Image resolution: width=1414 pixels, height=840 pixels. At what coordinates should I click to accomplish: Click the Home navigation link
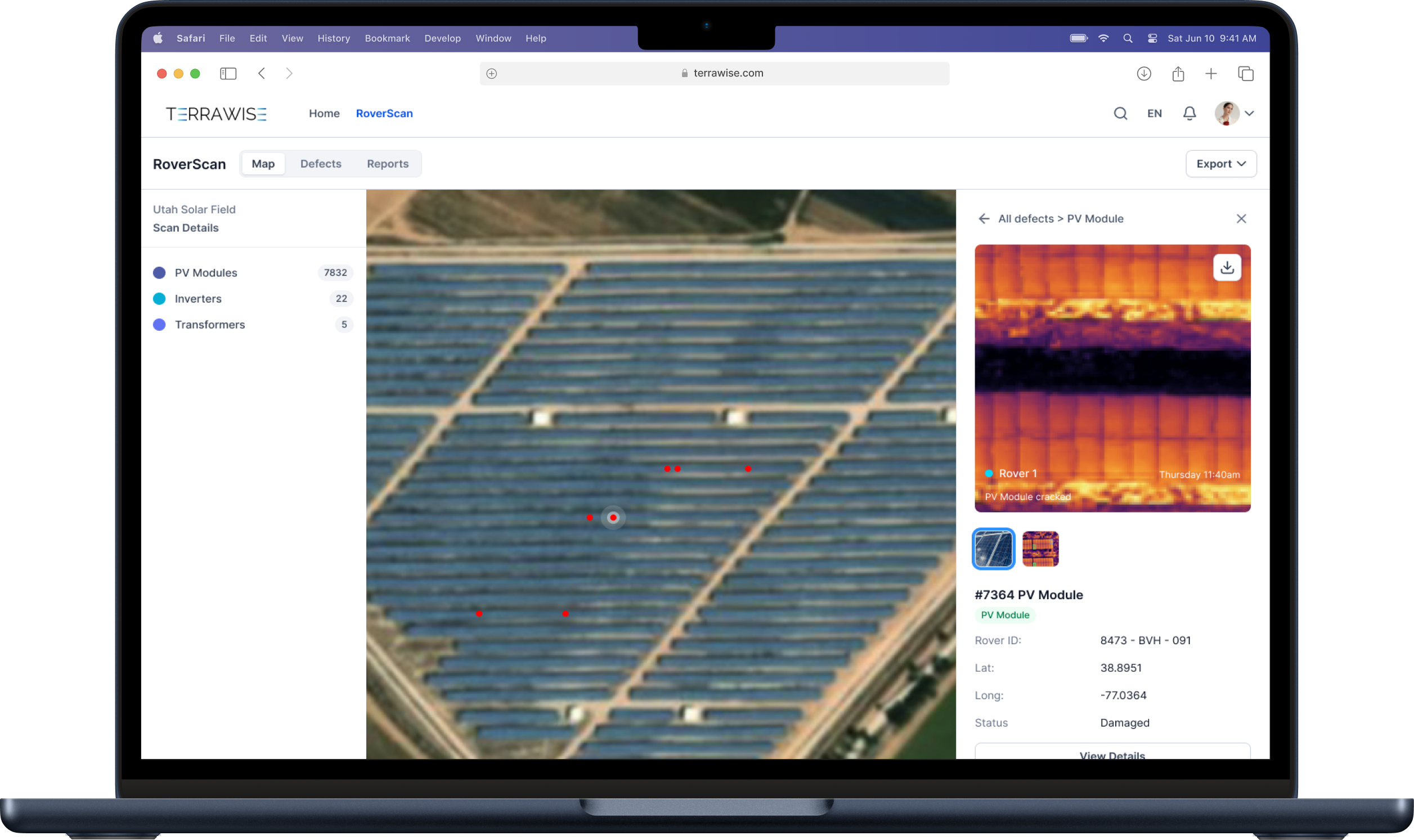click(x=324, y=113)
